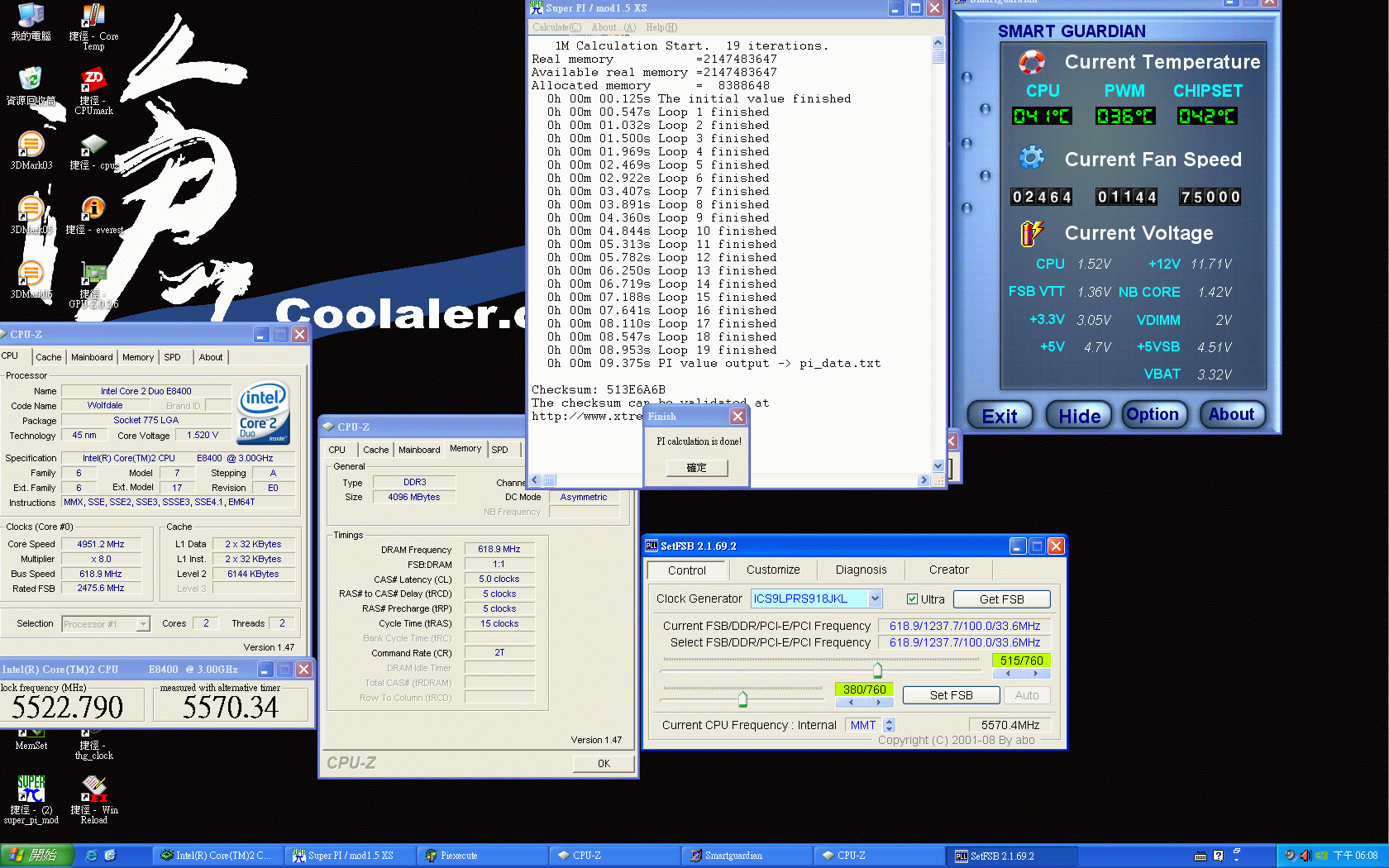Switch to Smartguardian taskbar item
Viewport: 1389px width, 868px height.
click(x=747, y=856)
